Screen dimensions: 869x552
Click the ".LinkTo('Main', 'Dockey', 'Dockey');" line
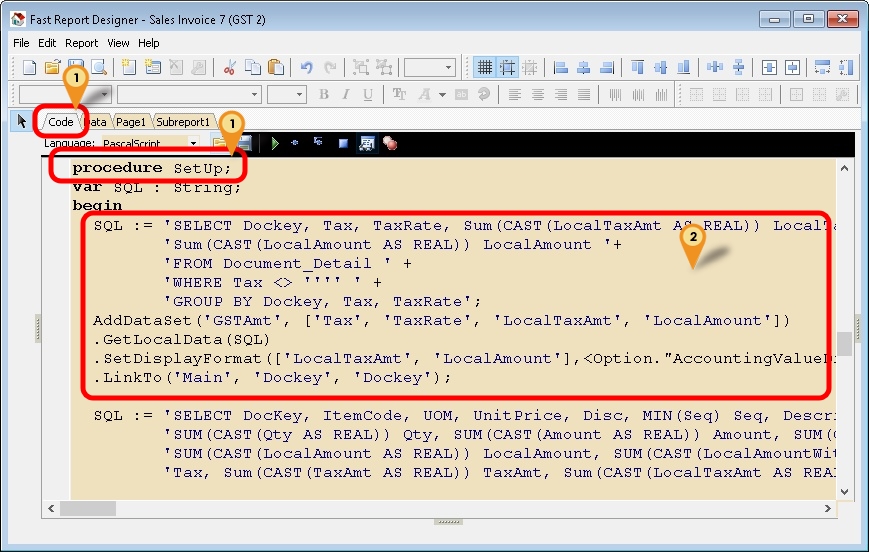click(272, 378)
